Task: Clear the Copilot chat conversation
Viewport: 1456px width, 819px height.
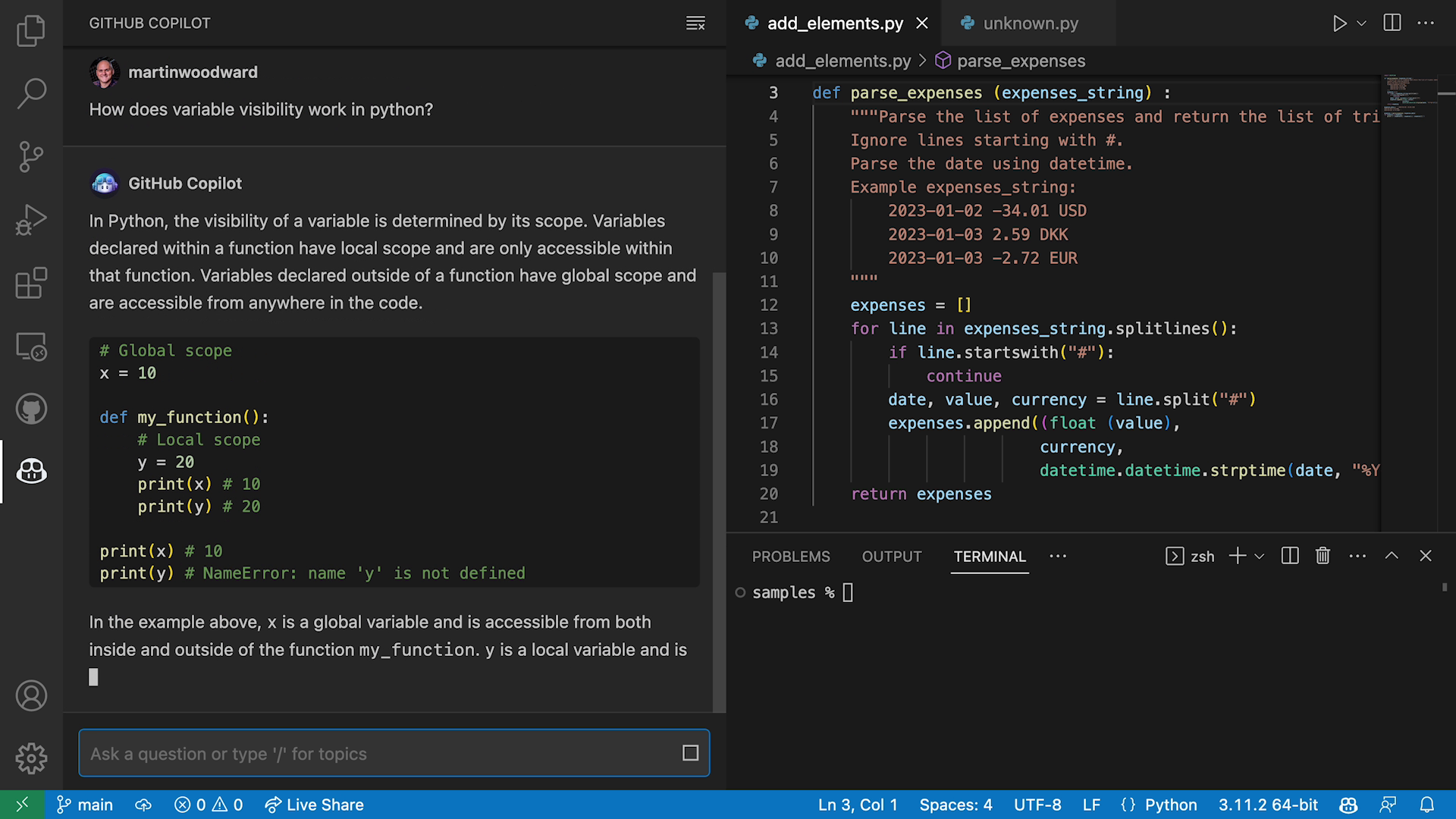Action: (x=695, y=23)
